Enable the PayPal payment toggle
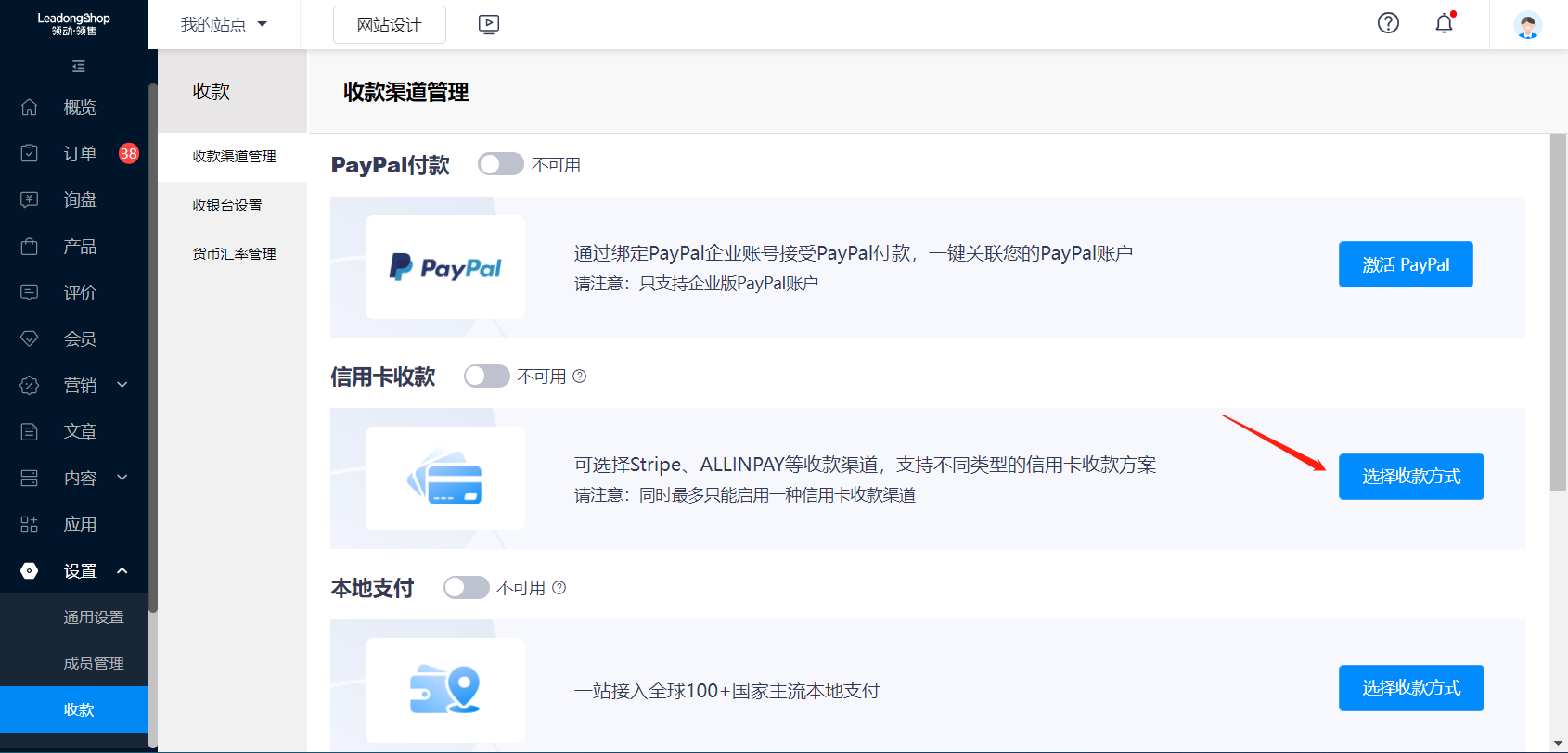The width and height of the screenshot is (1568, 753). tap(501, 165)
